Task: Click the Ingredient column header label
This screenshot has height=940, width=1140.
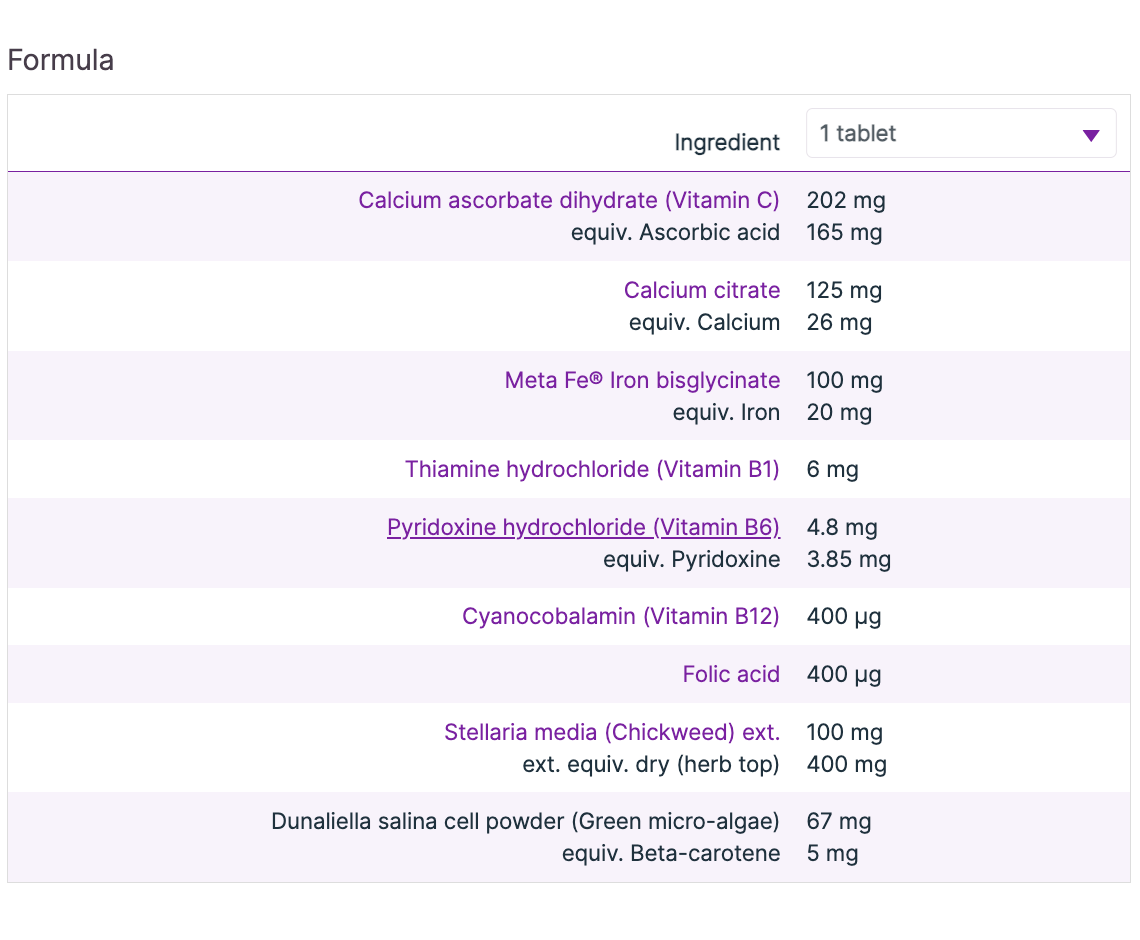Action: 727,142
